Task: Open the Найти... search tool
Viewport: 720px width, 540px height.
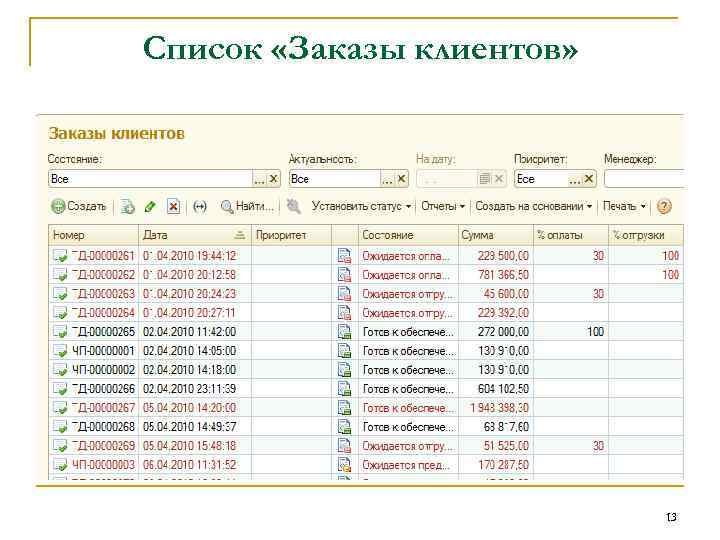Action: (x=247, y=207)
